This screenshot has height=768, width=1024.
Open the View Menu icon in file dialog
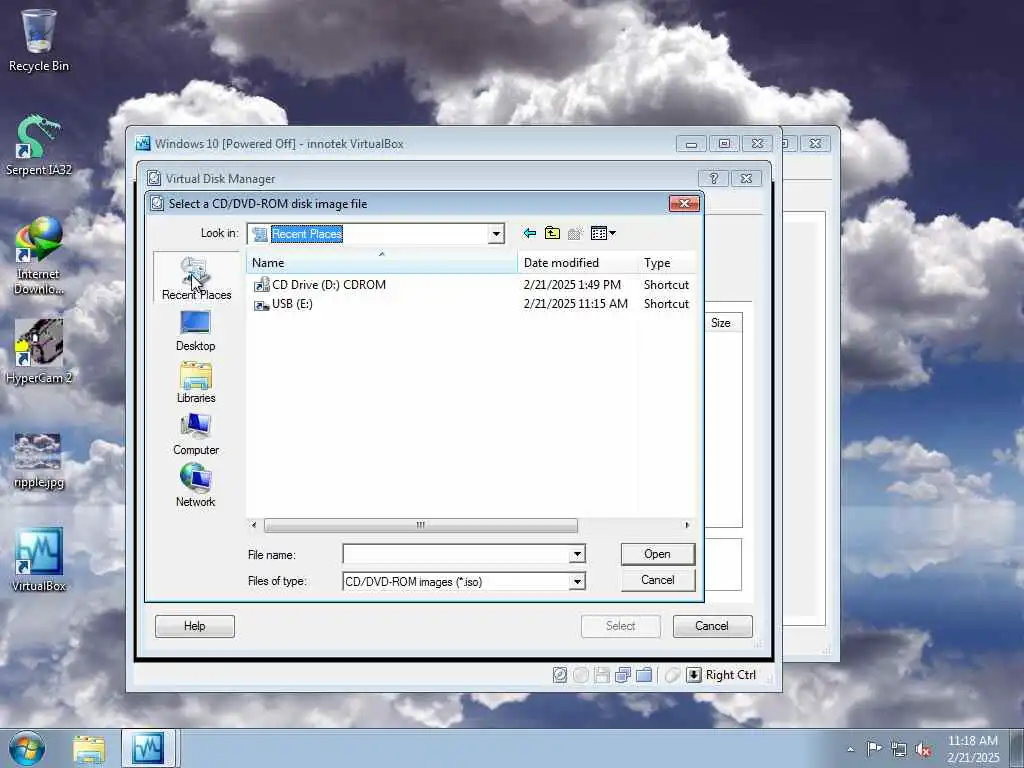coord(599,233)
